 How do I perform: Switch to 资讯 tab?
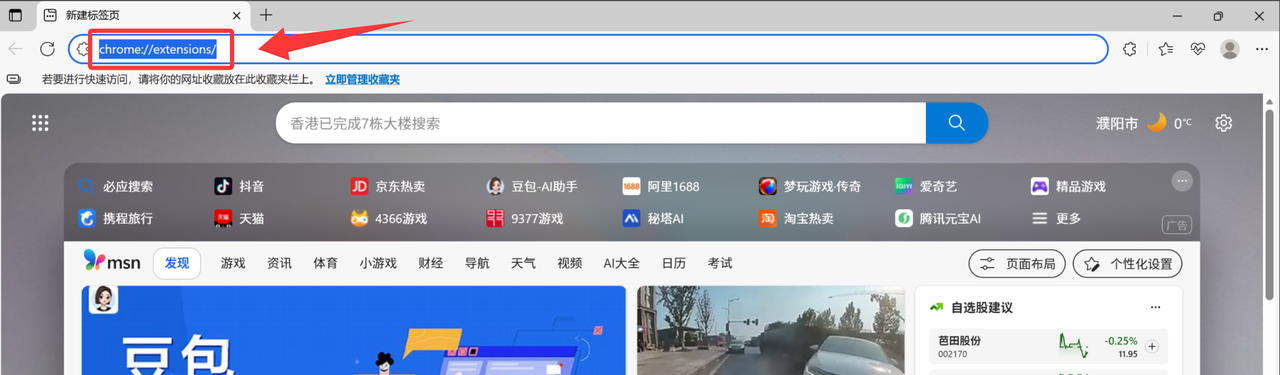(280, 263)
